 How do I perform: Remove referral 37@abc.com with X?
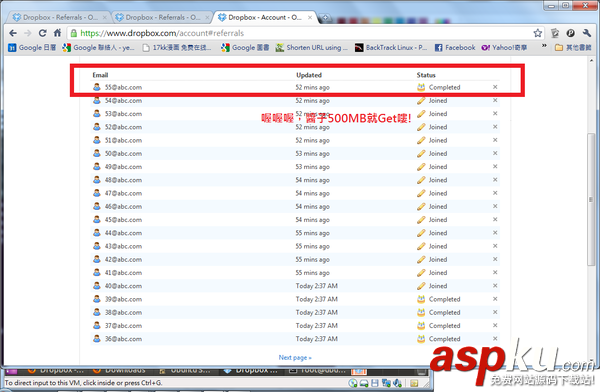click(x=495, y=325)
